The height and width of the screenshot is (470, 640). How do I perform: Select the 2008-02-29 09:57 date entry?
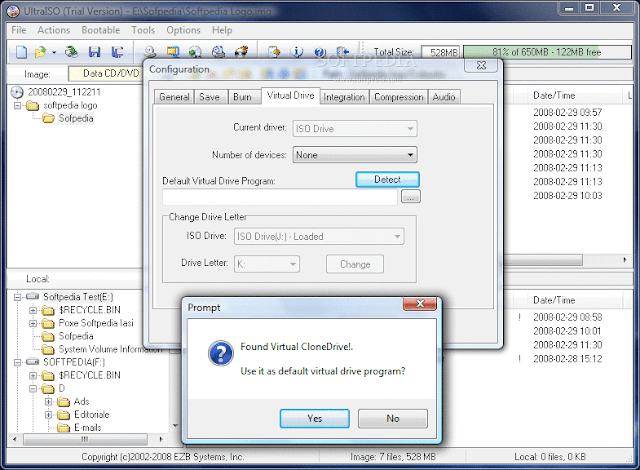pos(567,113)
